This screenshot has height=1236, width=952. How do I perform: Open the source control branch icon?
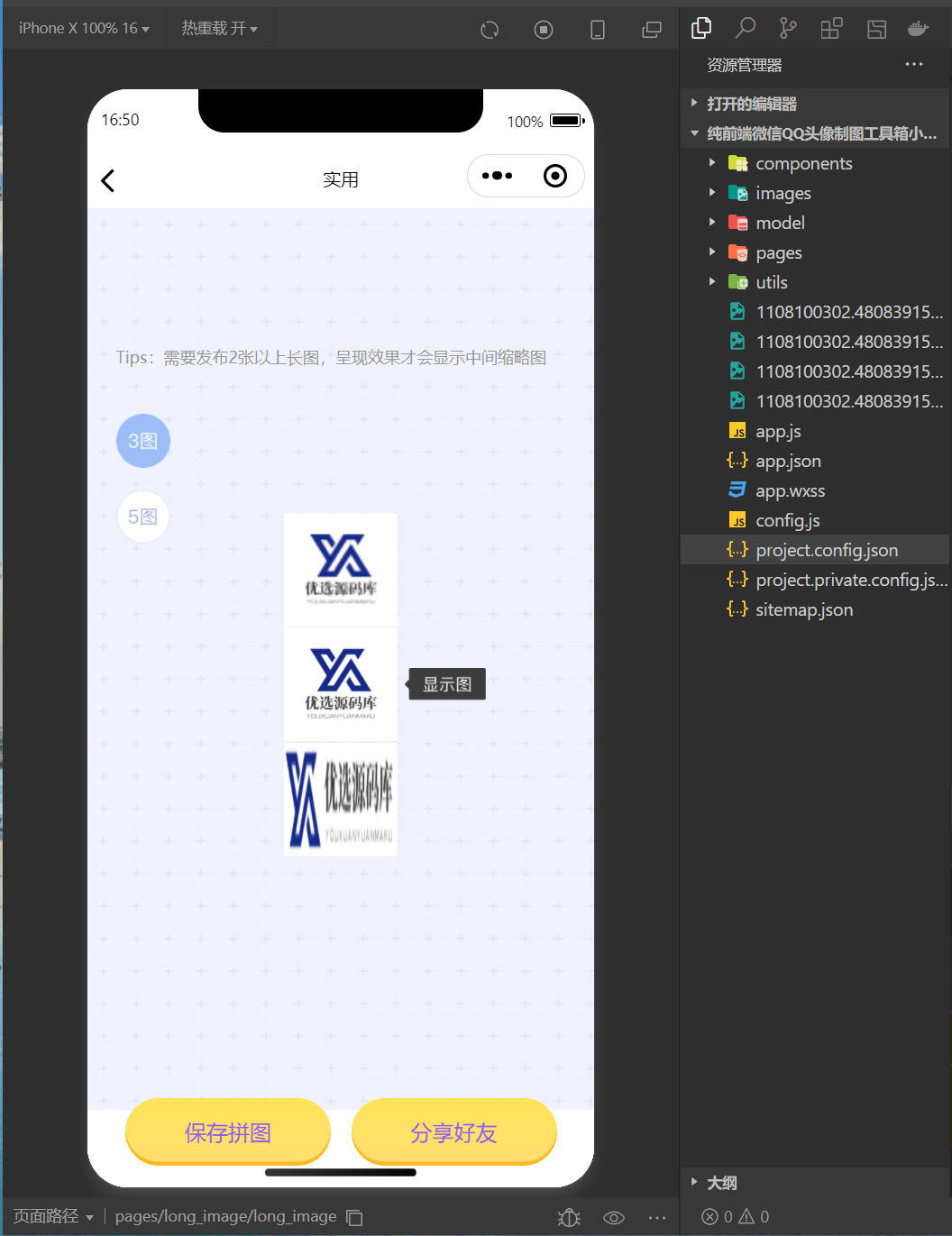click(788, 28)
